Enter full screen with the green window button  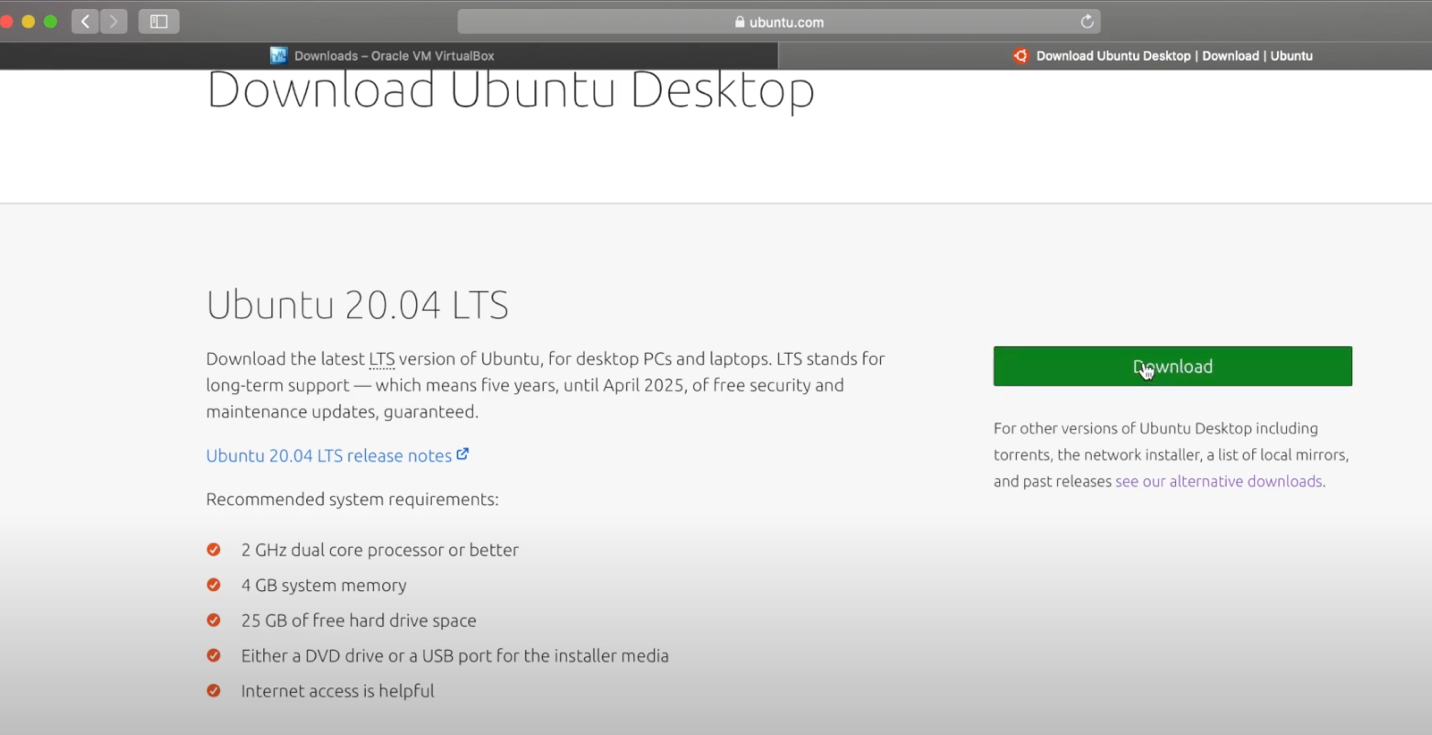[51, 21]
